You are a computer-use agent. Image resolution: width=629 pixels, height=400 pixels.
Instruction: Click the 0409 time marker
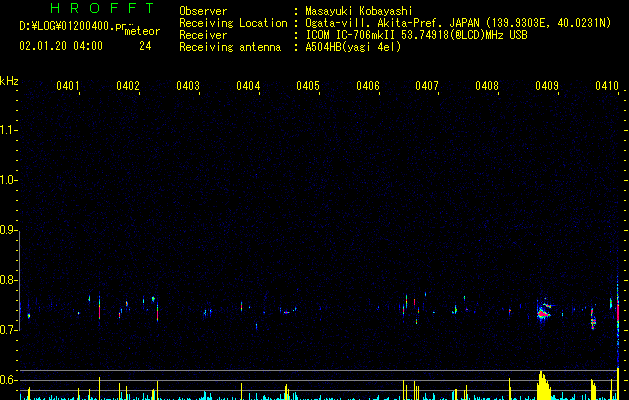point(547,86)
